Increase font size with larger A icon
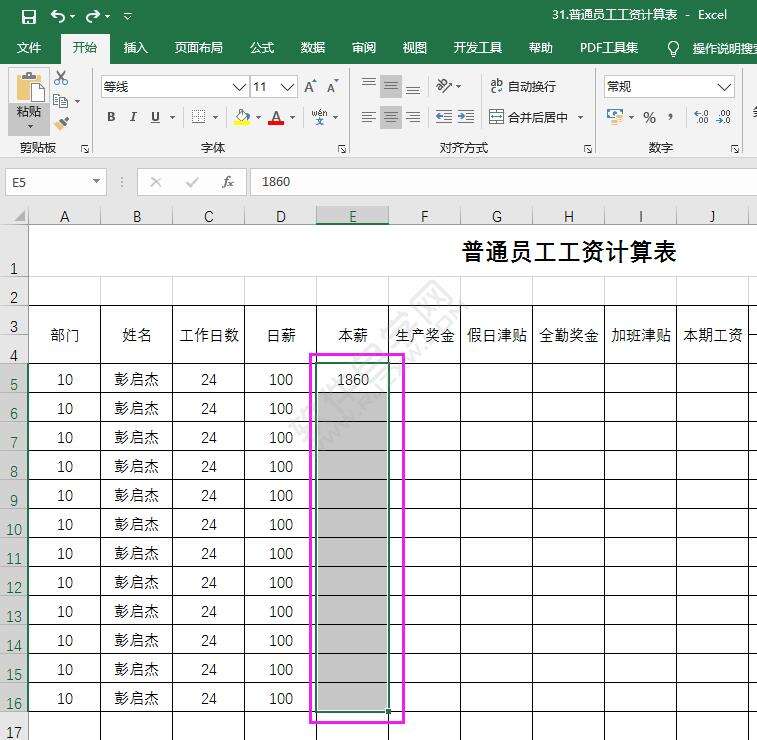757x740 pixels. click(x=310, y=87)
